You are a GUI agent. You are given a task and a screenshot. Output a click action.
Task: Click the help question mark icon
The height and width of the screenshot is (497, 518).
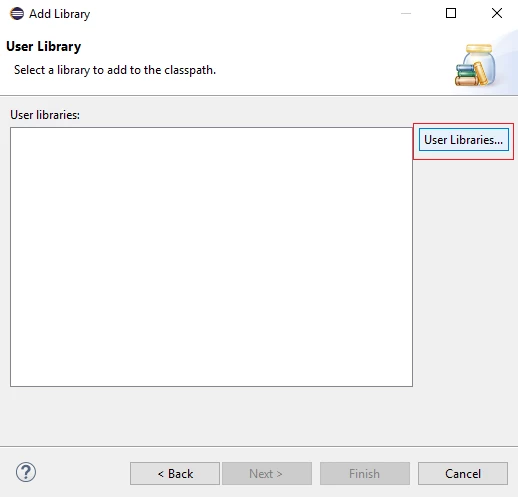[x=26, y=472]
